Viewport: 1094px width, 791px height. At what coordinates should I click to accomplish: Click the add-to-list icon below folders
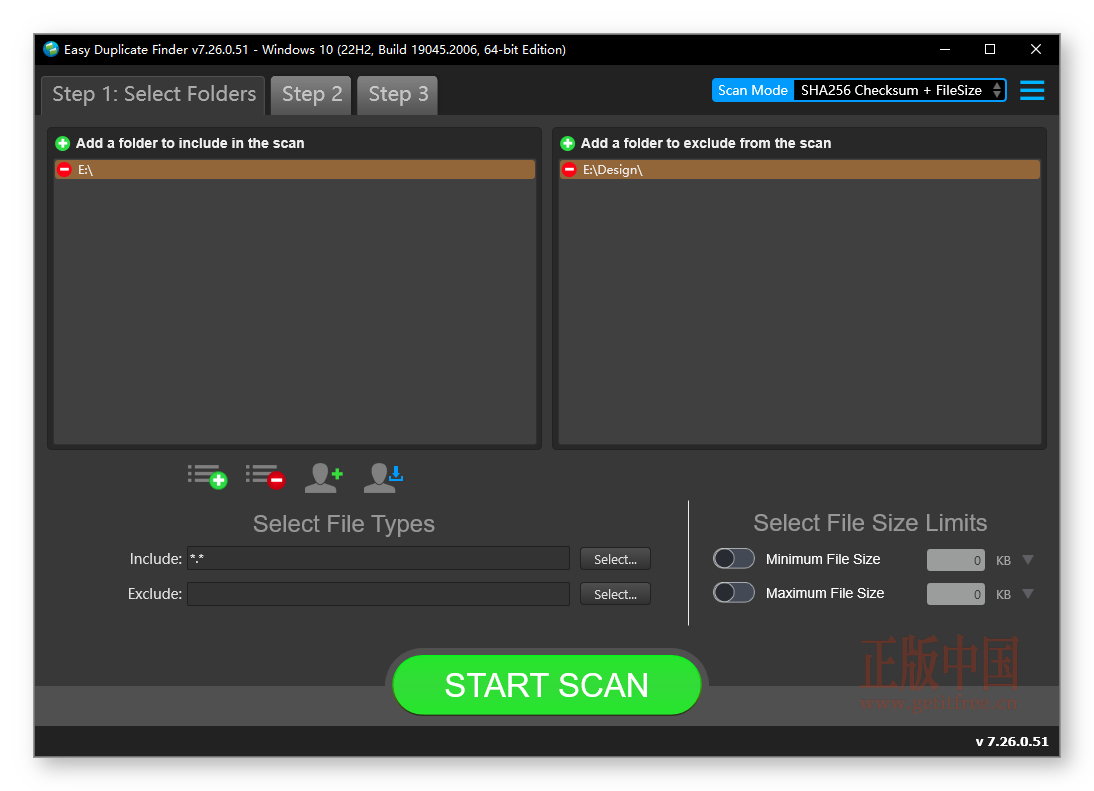(x=207, y=477)
